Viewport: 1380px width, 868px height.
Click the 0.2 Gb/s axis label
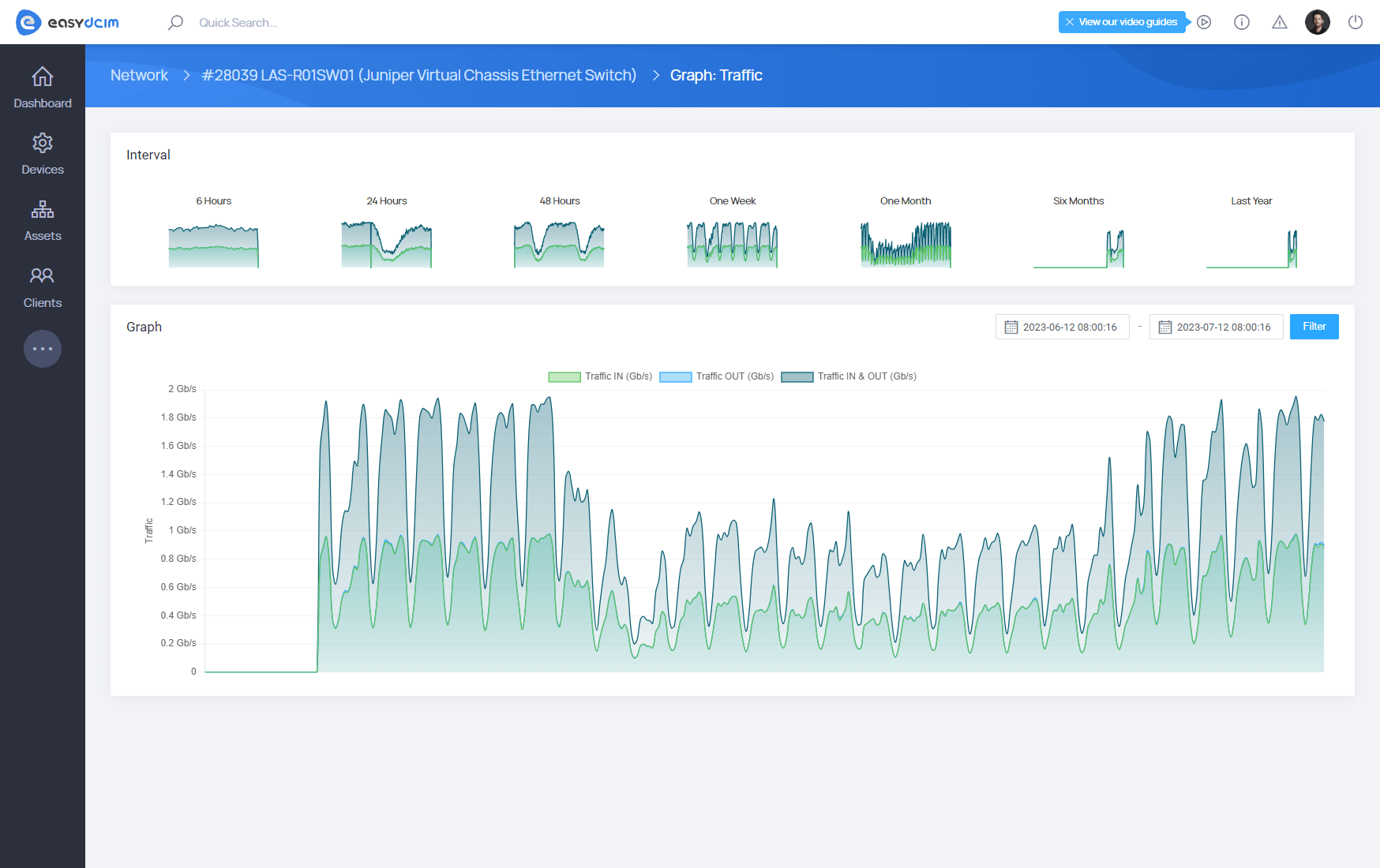tap(178, 643)
